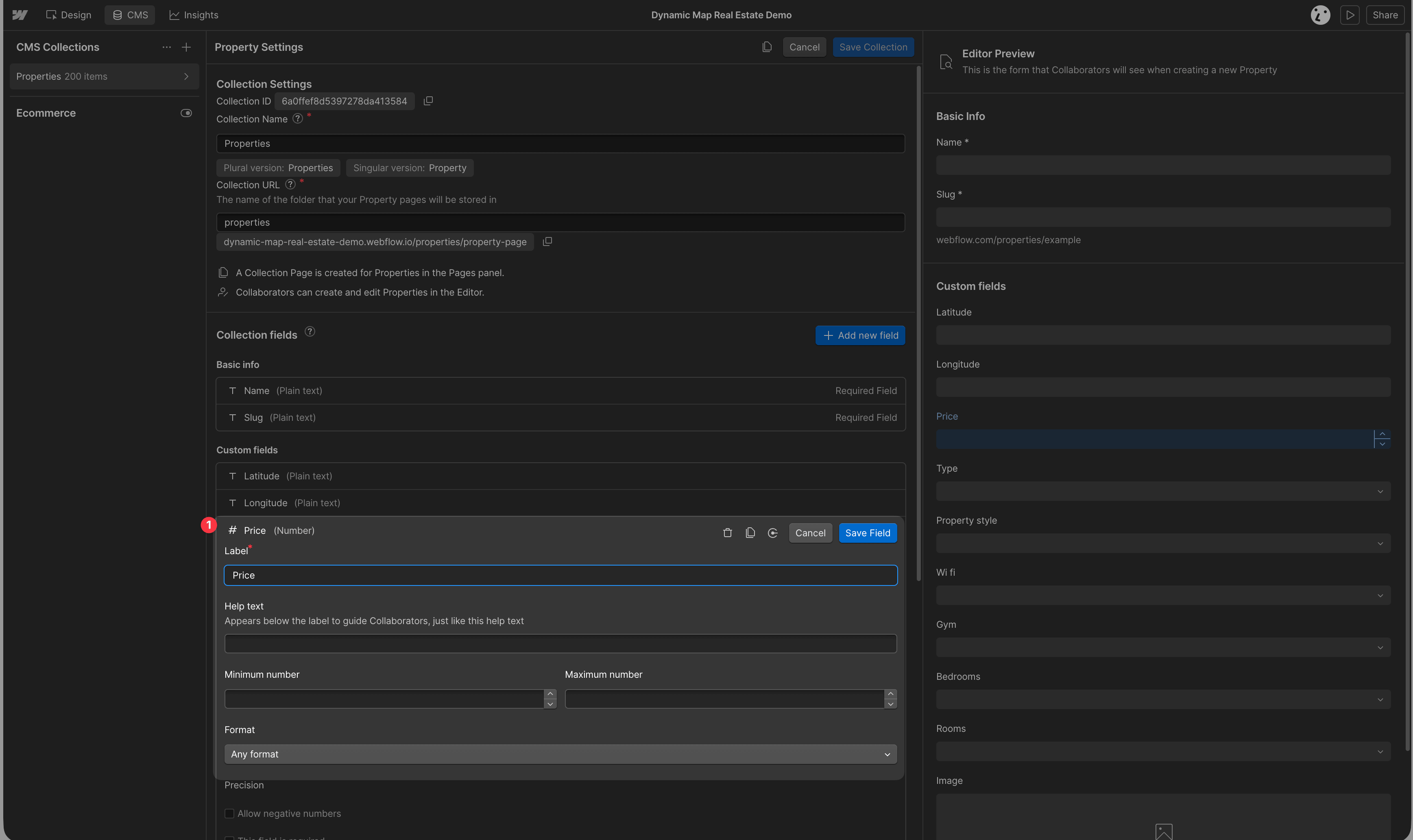This screenshot has width=1413, height=840.
Task: Click duplicate collection icon beside Cancel
Action: (767, 47)
